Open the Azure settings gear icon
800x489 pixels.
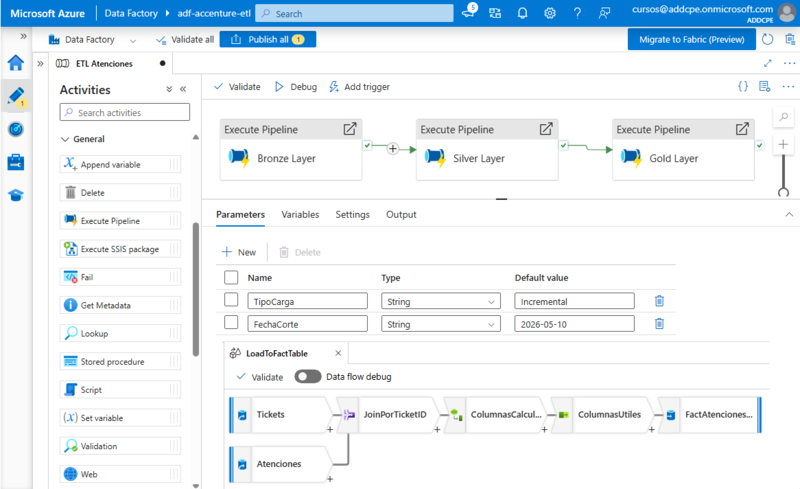(x=550, y=14)
